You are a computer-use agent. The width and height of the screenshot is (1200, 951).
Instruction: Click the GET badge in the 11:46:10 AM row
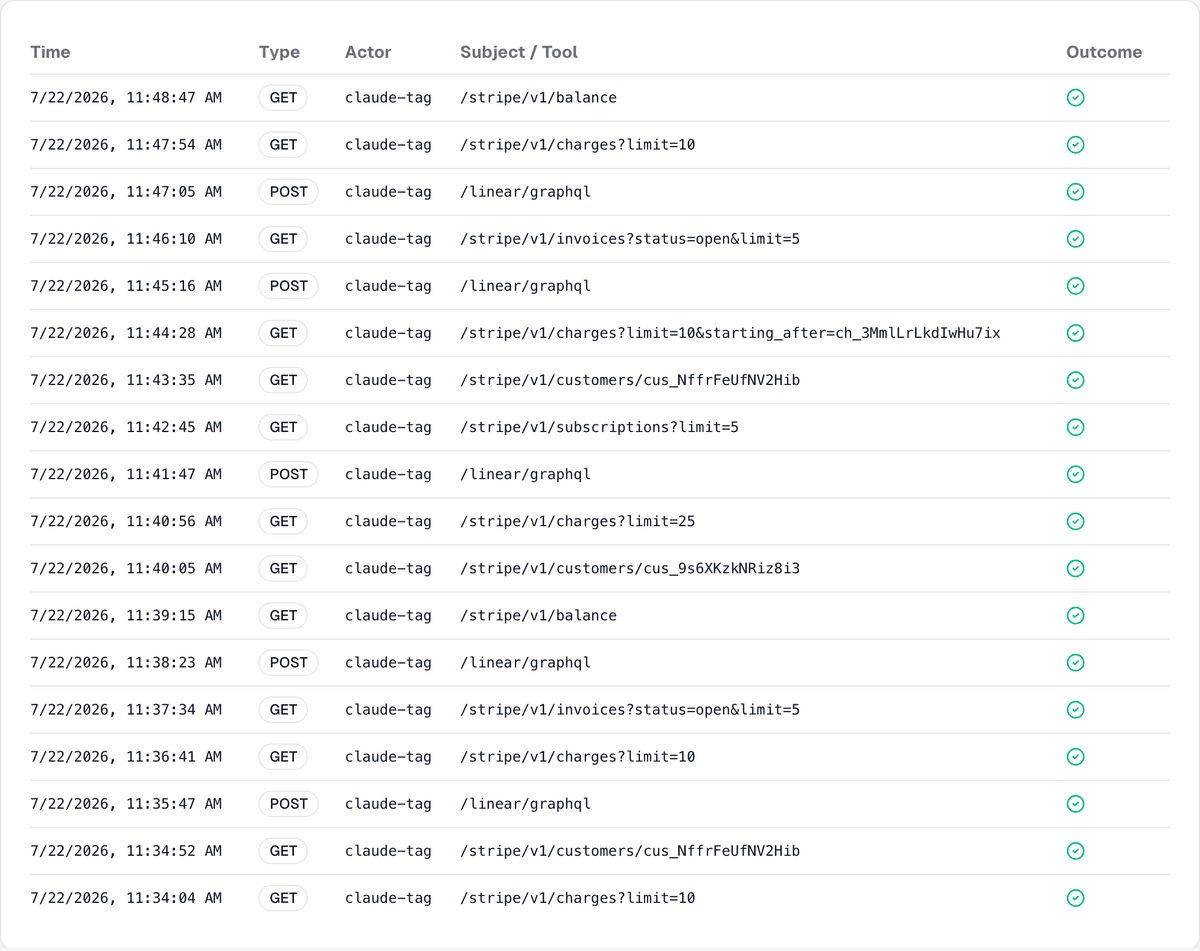pos(284,239)
